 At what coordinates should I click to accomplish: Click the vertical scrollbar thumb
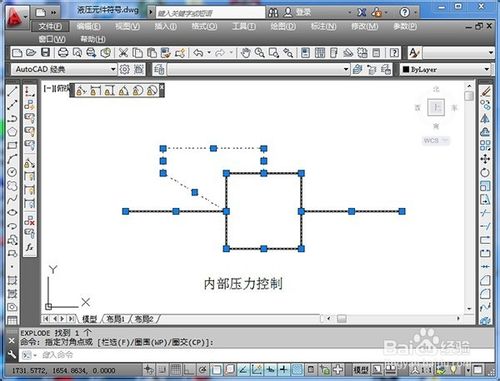point(469,96)
